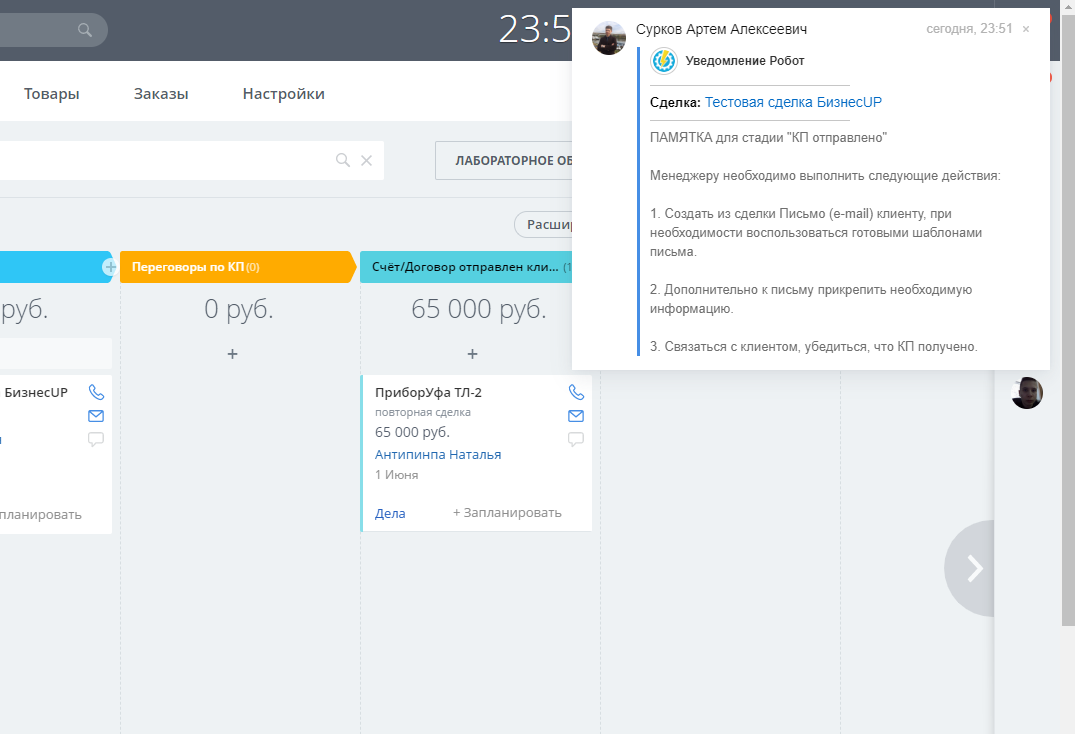This screenshot has height=734, width=1075.
Task: Click the Дела link on ПриборУфа card
Action: tap(390, 513)
